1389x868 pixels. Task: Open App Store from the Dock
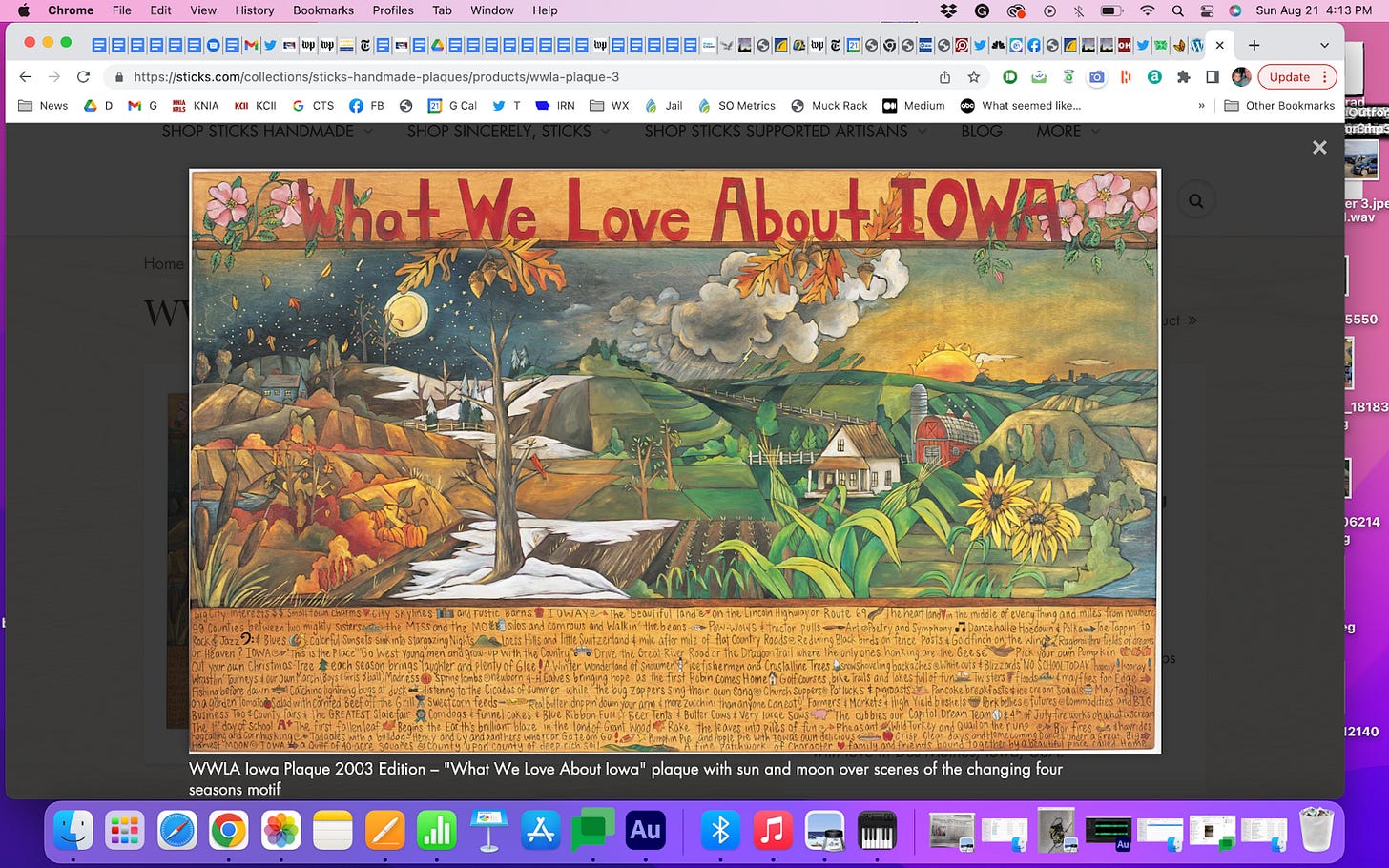coord(541,831)
